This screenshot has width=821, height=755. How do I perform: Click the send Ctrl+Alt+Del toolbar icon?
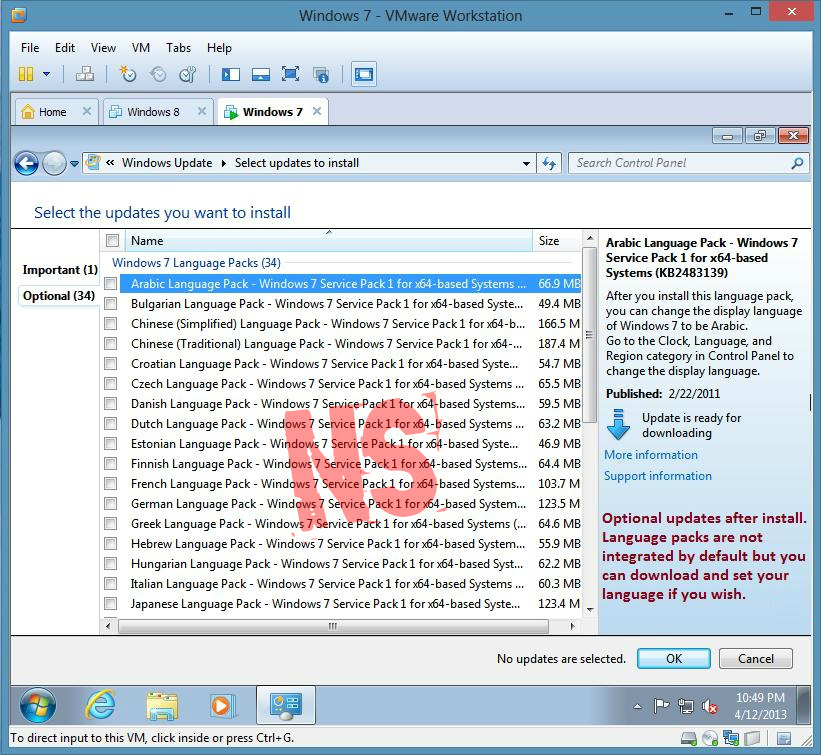[x=84, y=74]
